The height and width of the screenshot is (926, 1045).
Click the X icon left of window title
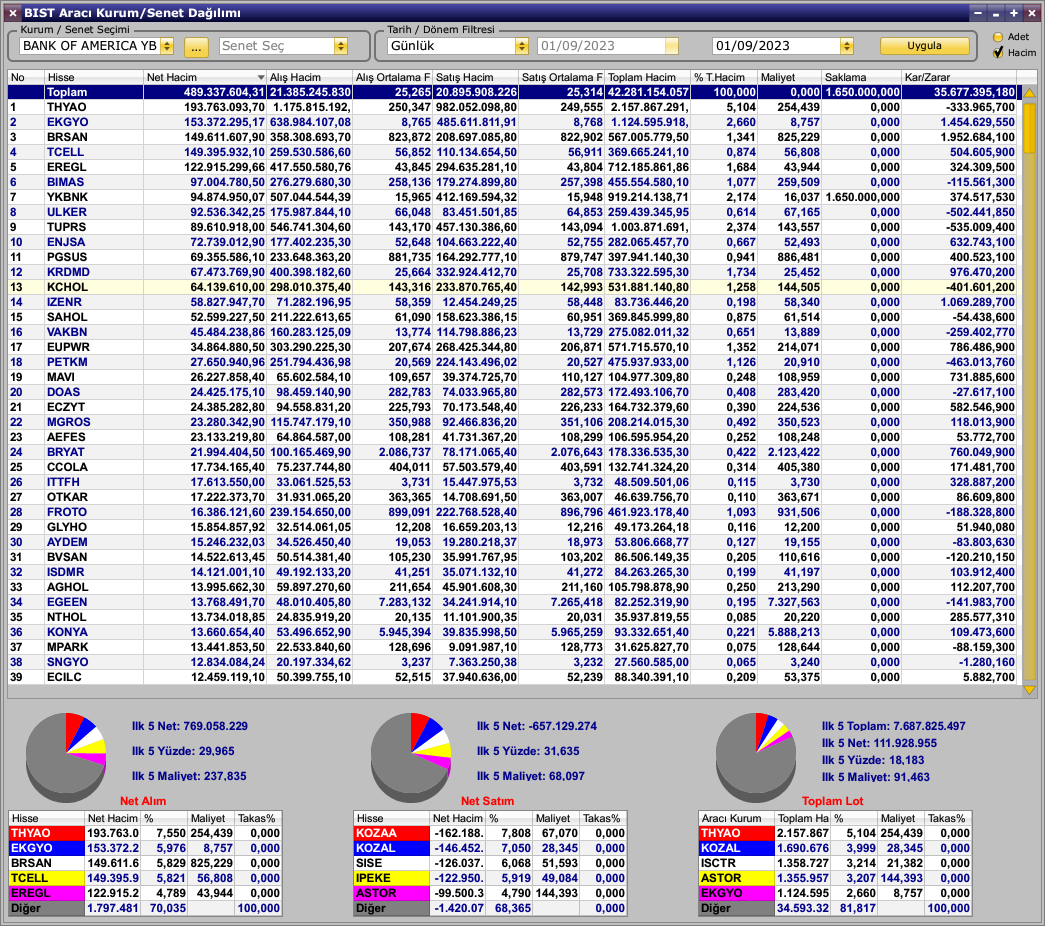coord(13,13)
